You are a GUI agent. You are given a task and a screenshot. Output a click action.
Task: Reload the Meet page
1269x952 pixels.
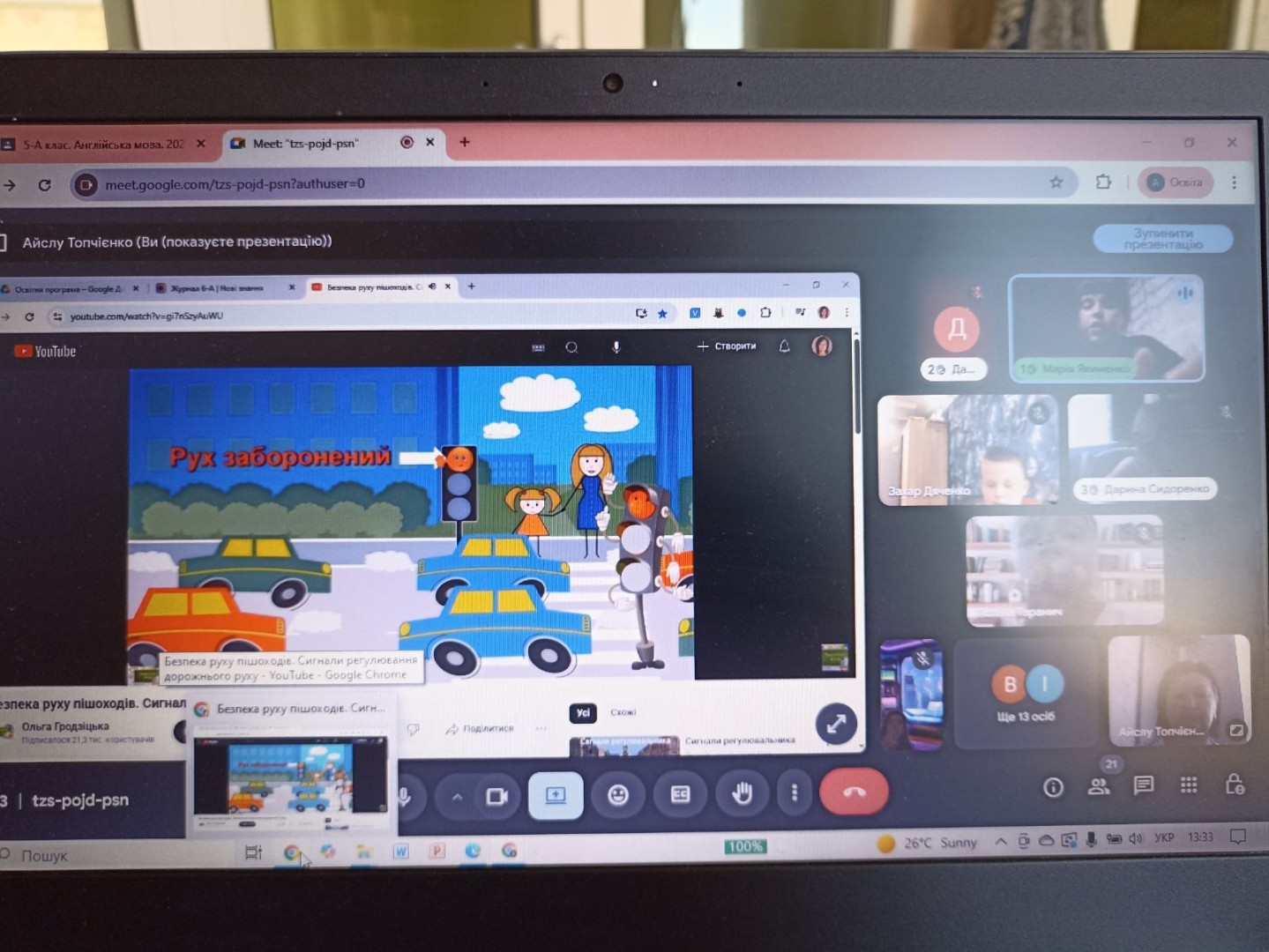[44, 185]
